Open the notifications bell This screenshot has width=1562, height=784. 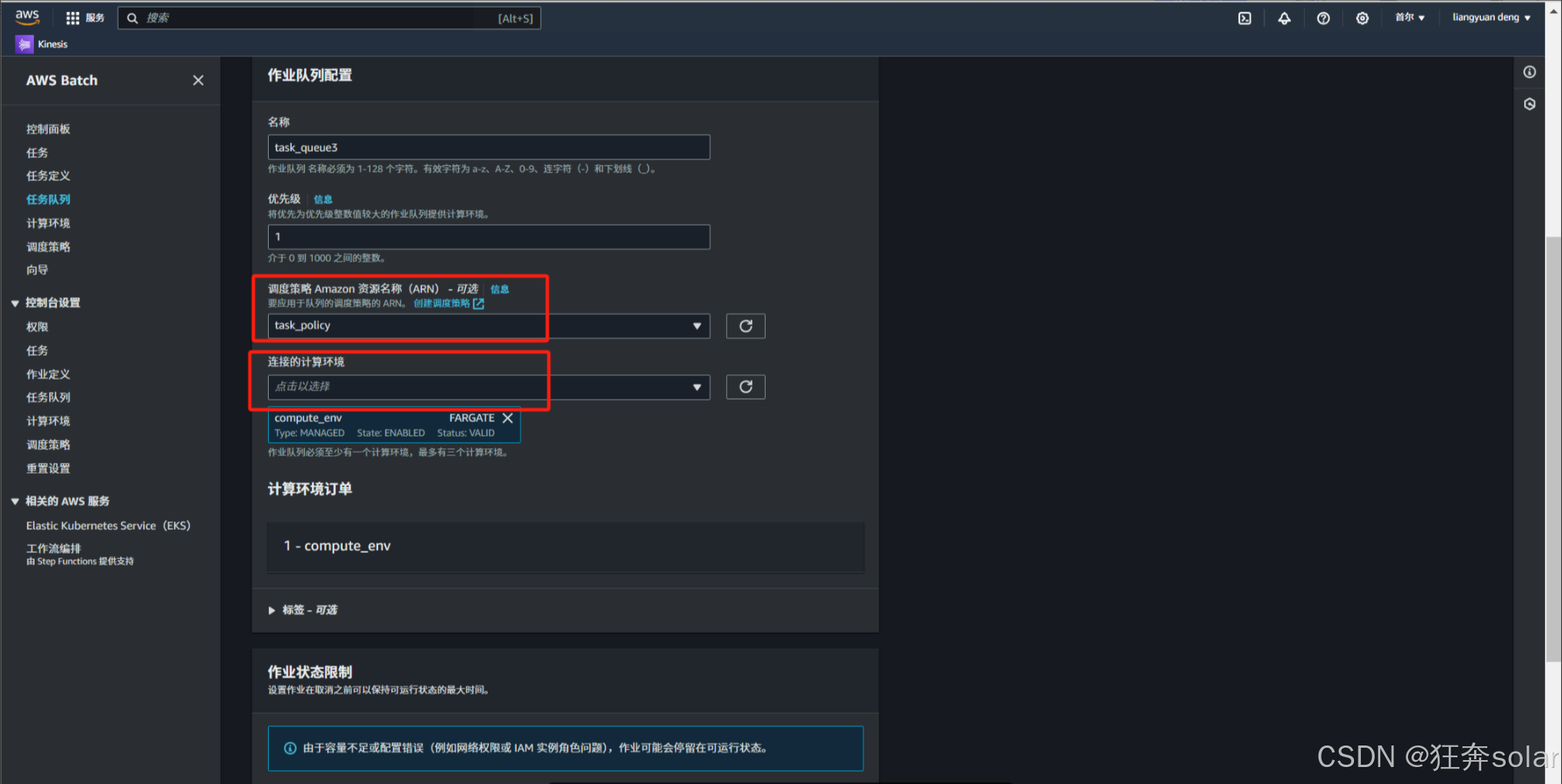click(x=1284, y=18)
